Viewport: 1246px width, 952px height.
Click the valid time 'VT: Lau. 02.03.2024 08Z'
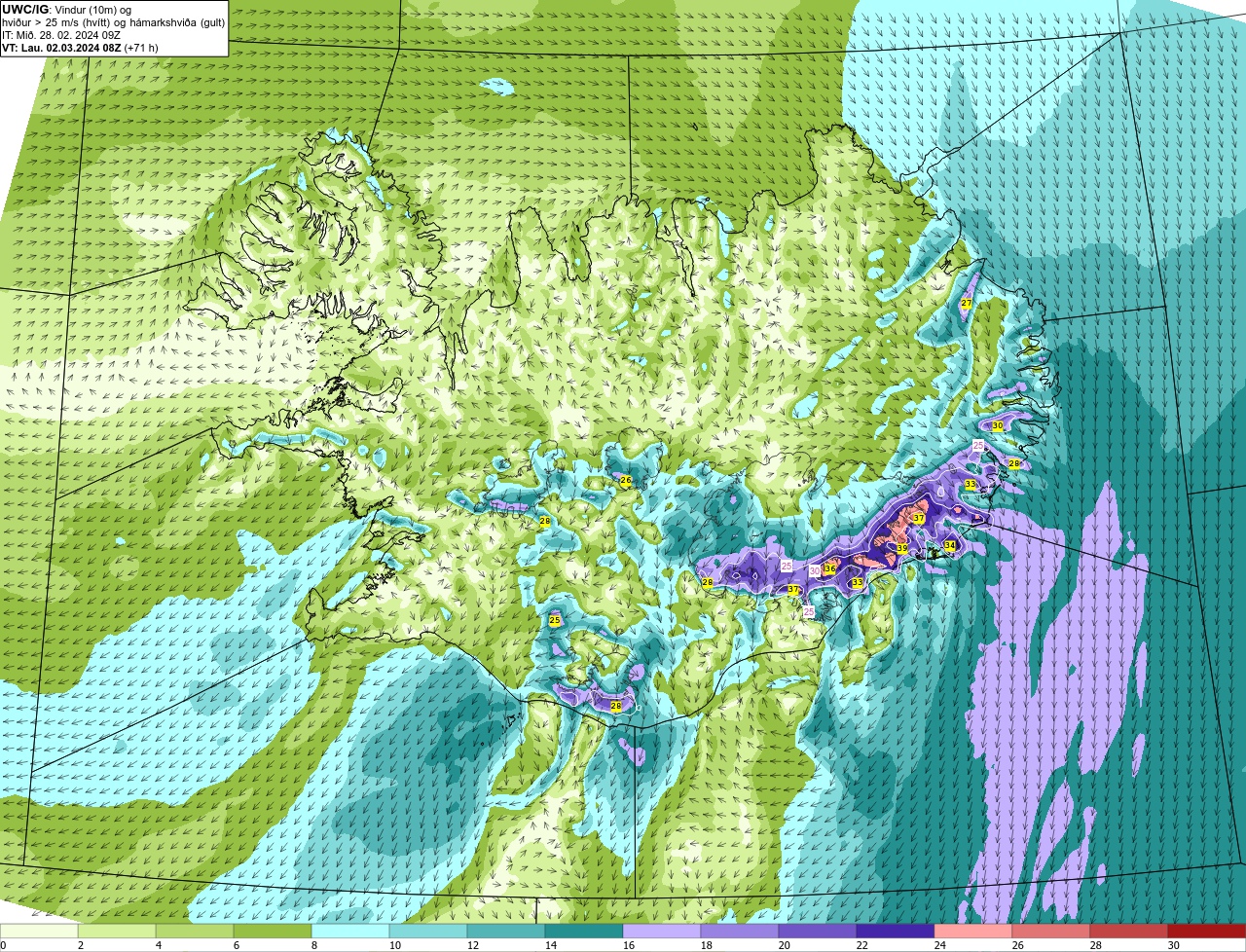pyautogui.click(x=61, y=48)
